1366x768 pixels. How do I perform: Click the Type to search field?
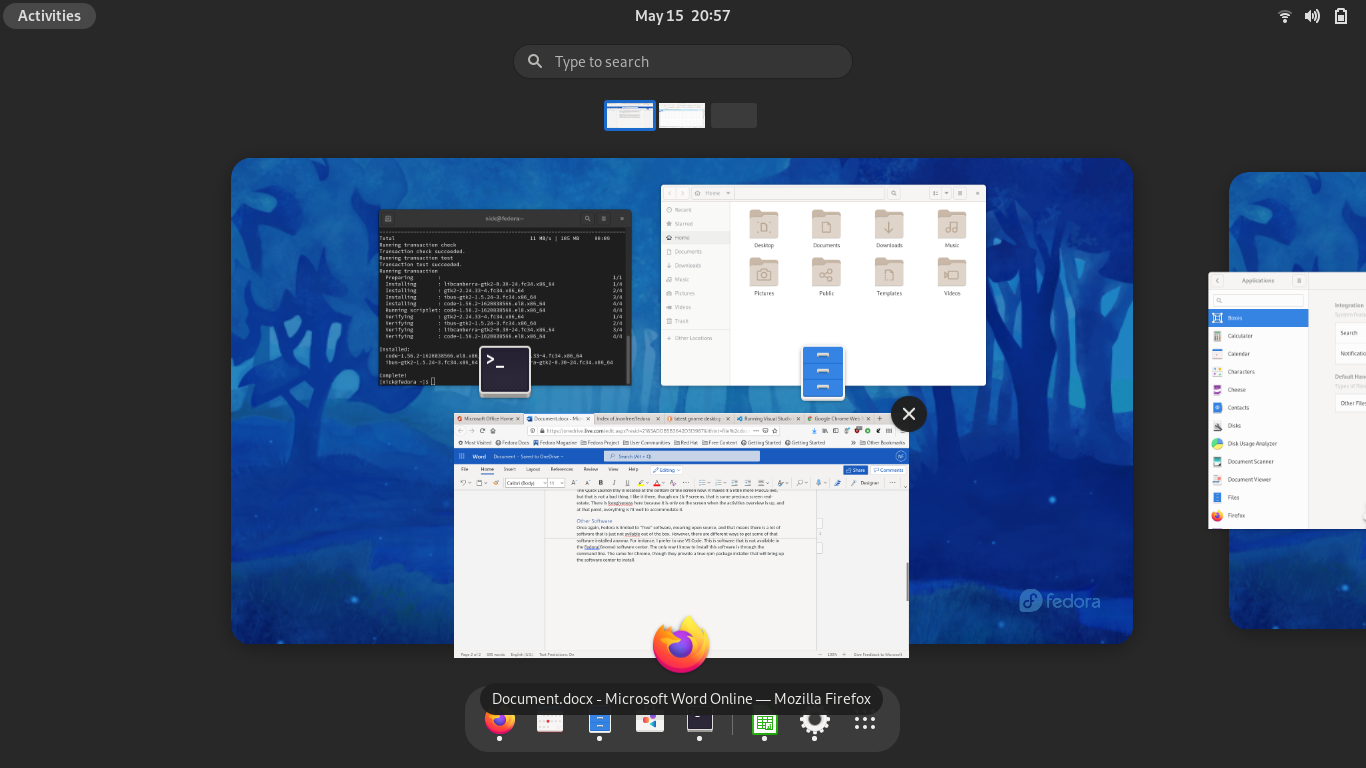click(683, 61)
